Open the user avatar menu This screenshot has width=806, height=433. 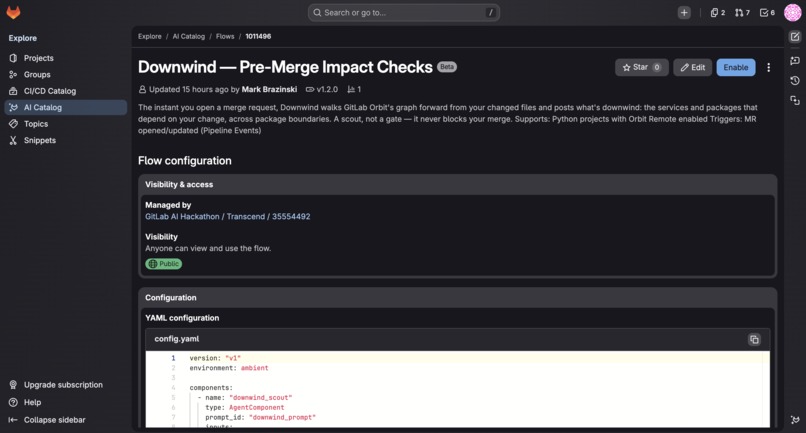(792, 13)
